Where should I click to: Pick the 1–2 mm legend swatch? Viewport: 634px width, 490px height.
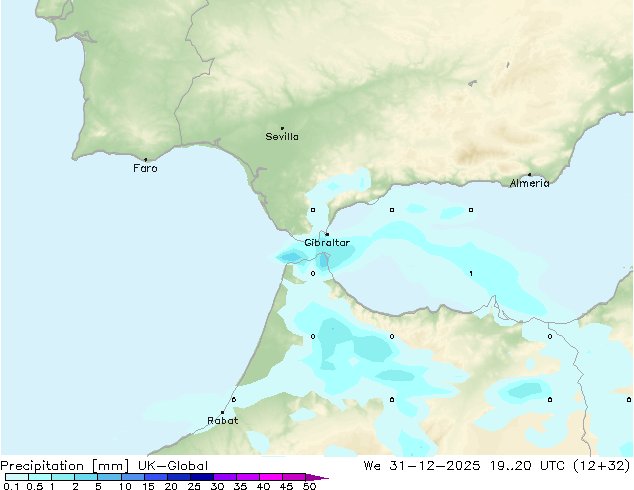[x=63, y=477]
